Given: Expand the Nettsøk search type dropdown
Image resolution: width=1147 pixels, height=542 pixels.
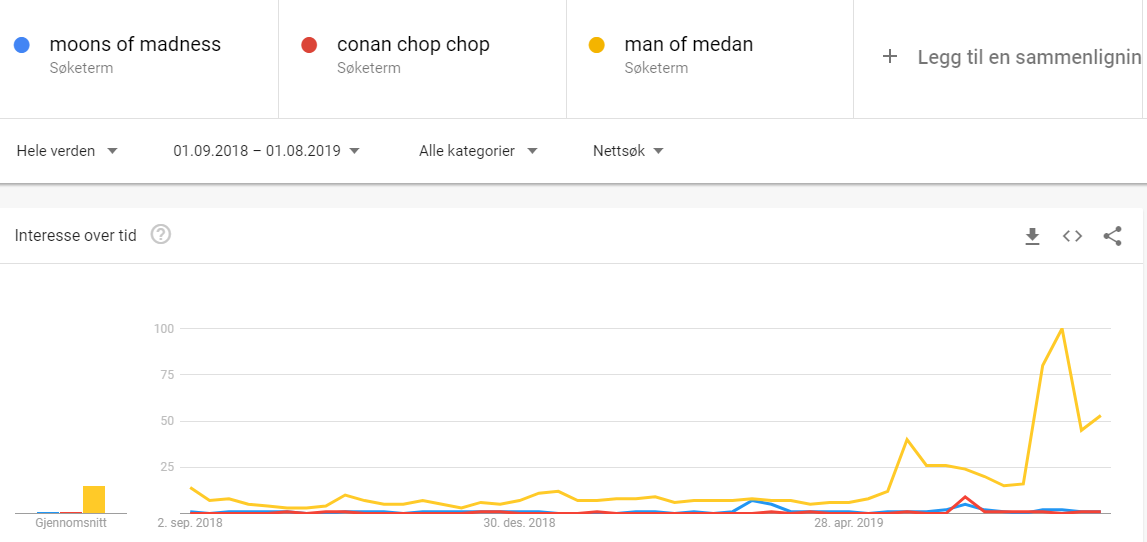Looking at the screenshot, I should (628, 151).
